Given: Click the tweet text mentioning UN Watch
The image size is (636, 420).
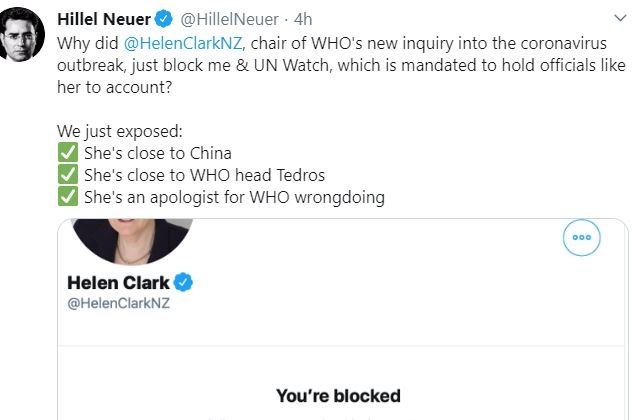Looking at the screenshot, I should [341, 65].
